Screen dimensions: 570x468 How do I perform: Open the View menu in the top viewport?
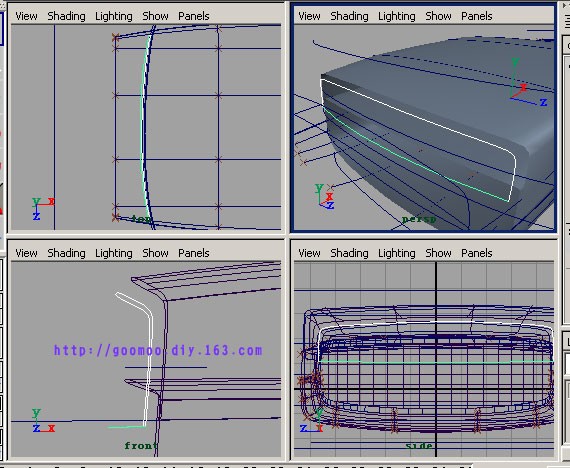(x=26, y=16)
